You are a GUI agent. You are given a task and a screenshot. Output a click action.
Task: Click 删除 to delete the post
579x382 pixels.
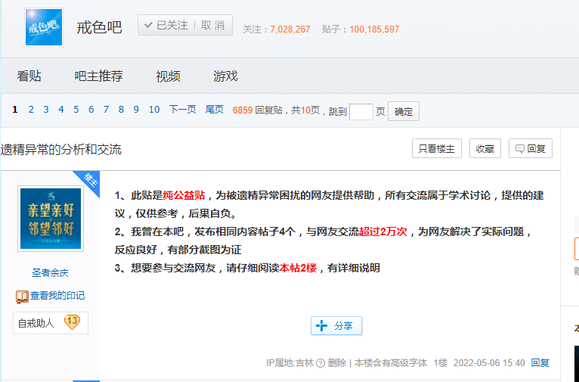click(x=337, y=363)
